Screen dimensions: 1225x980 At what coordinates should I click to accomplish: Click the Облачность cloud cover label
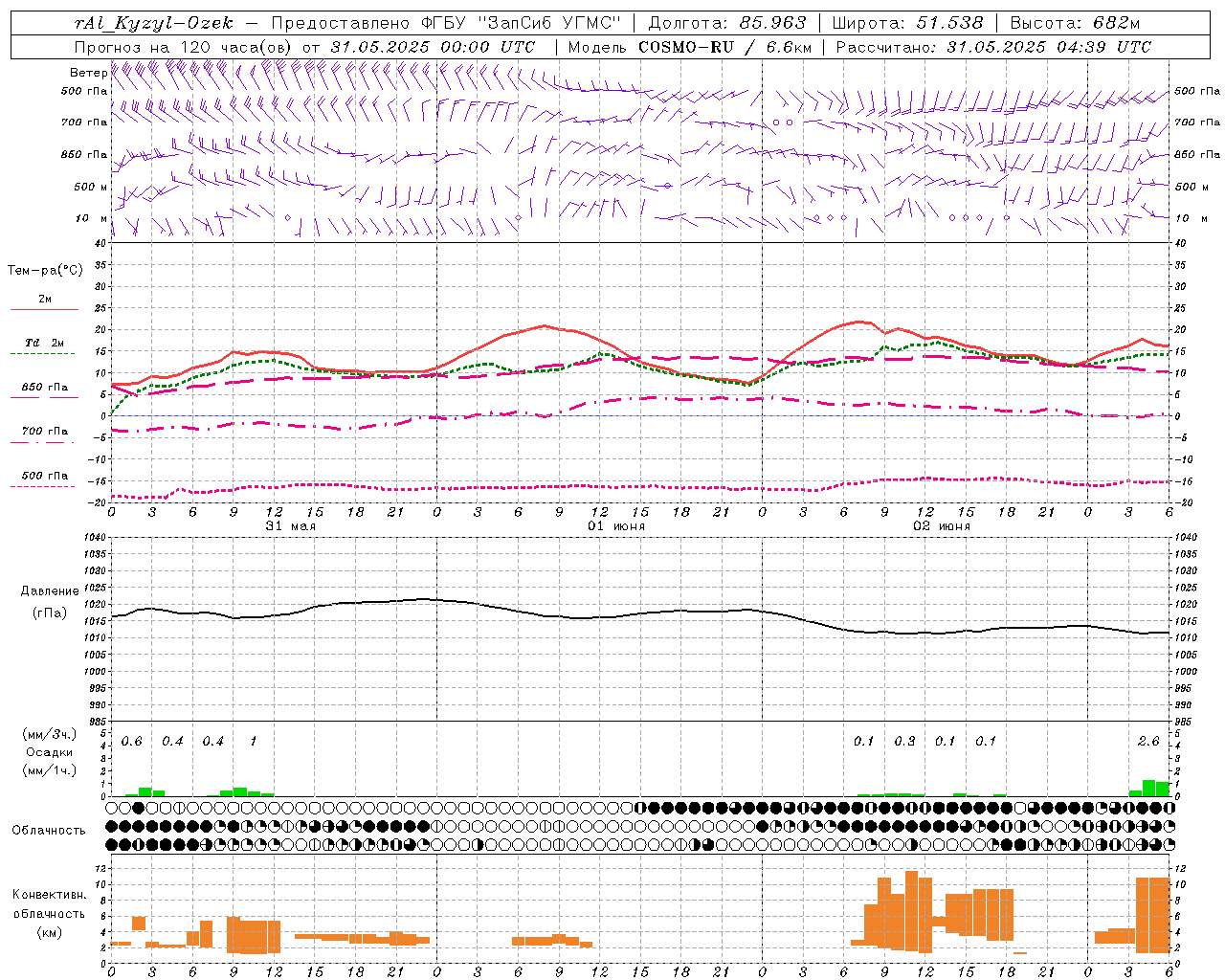pyautogui.click(x=49, y=831)
